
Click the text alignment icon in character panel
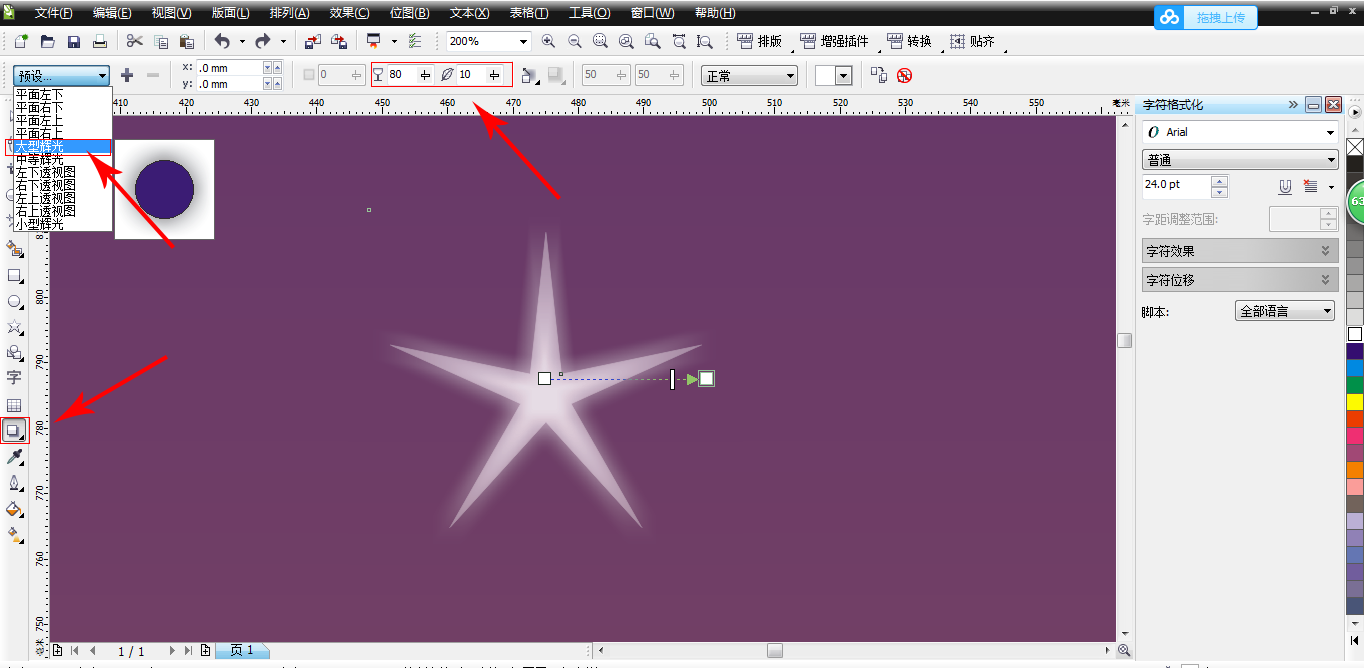pyautogui.click(x=1312, y=186)
